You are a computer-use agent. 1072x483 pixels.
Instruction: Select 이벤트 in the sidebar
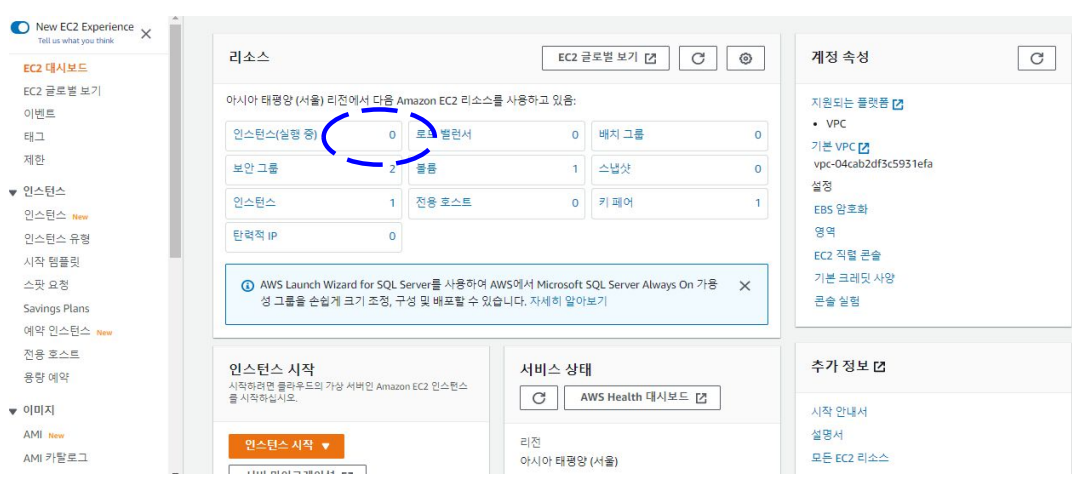point(40,114)
